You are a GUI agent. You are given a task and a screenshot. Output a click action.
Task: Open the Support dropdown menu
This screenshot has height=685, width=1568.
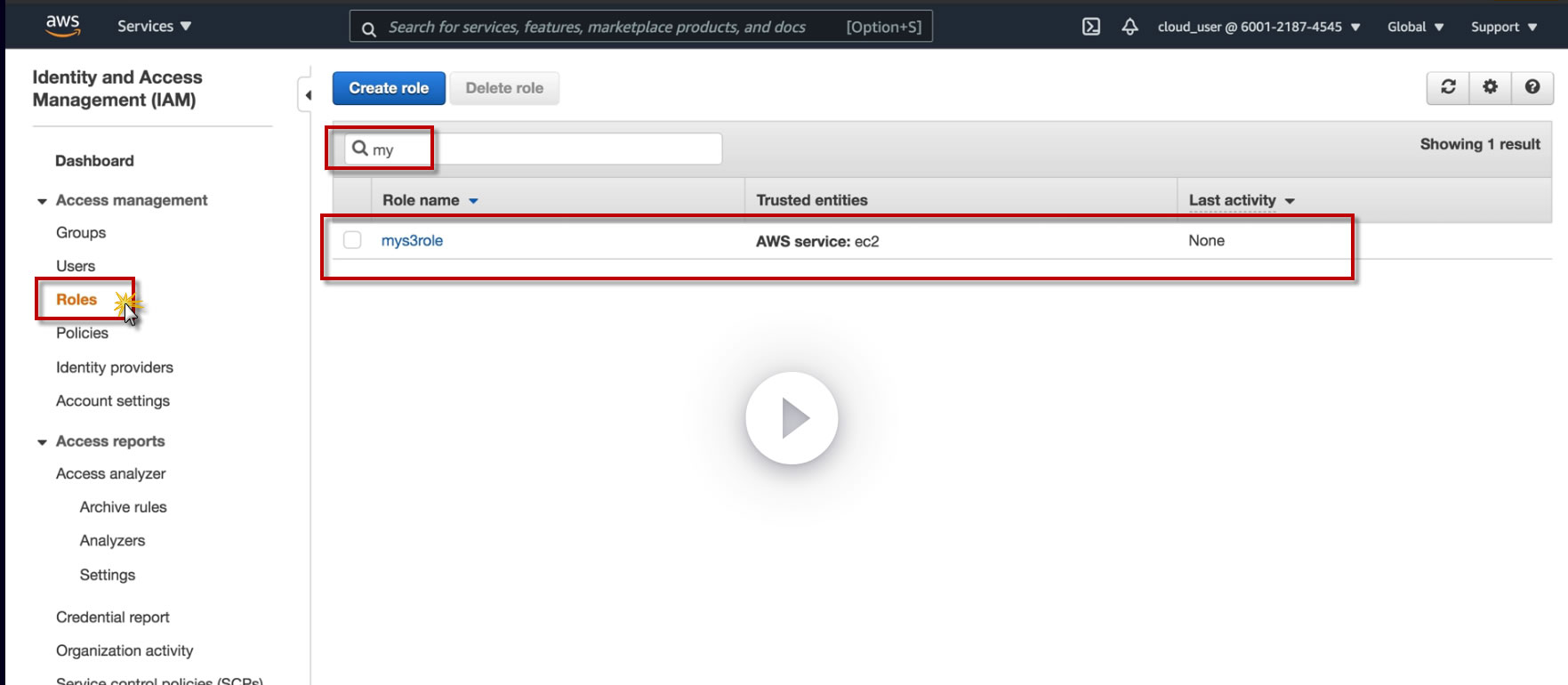[1504, 27]
